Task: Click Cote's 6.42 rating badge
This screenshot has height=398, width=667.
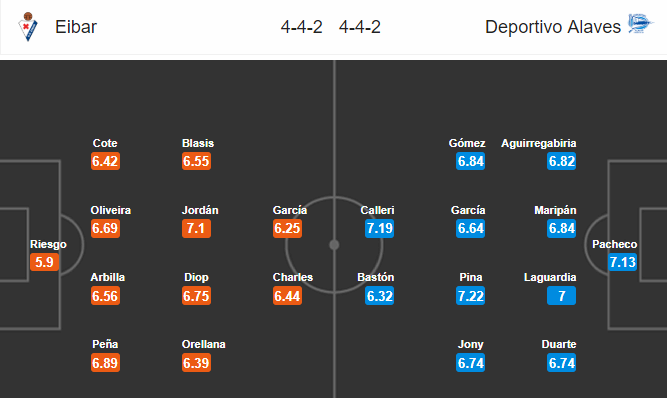Action: tap(105, 161)
